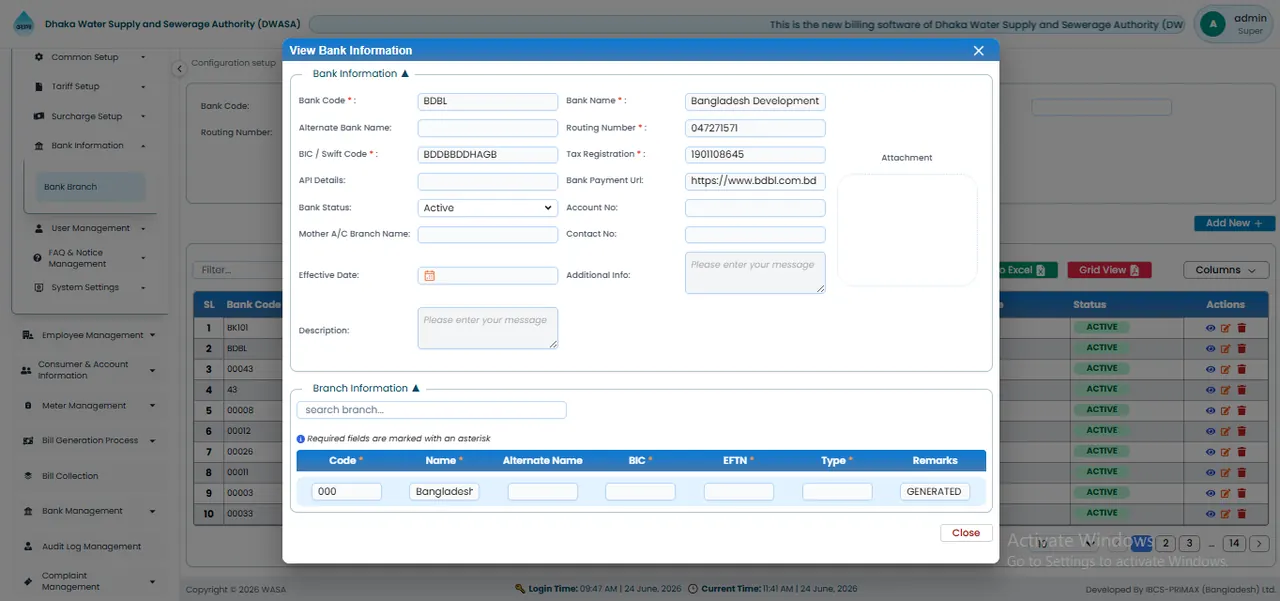Delete the bank code 00026 row
This screenshot has width=1280, height=601.
1242,452
